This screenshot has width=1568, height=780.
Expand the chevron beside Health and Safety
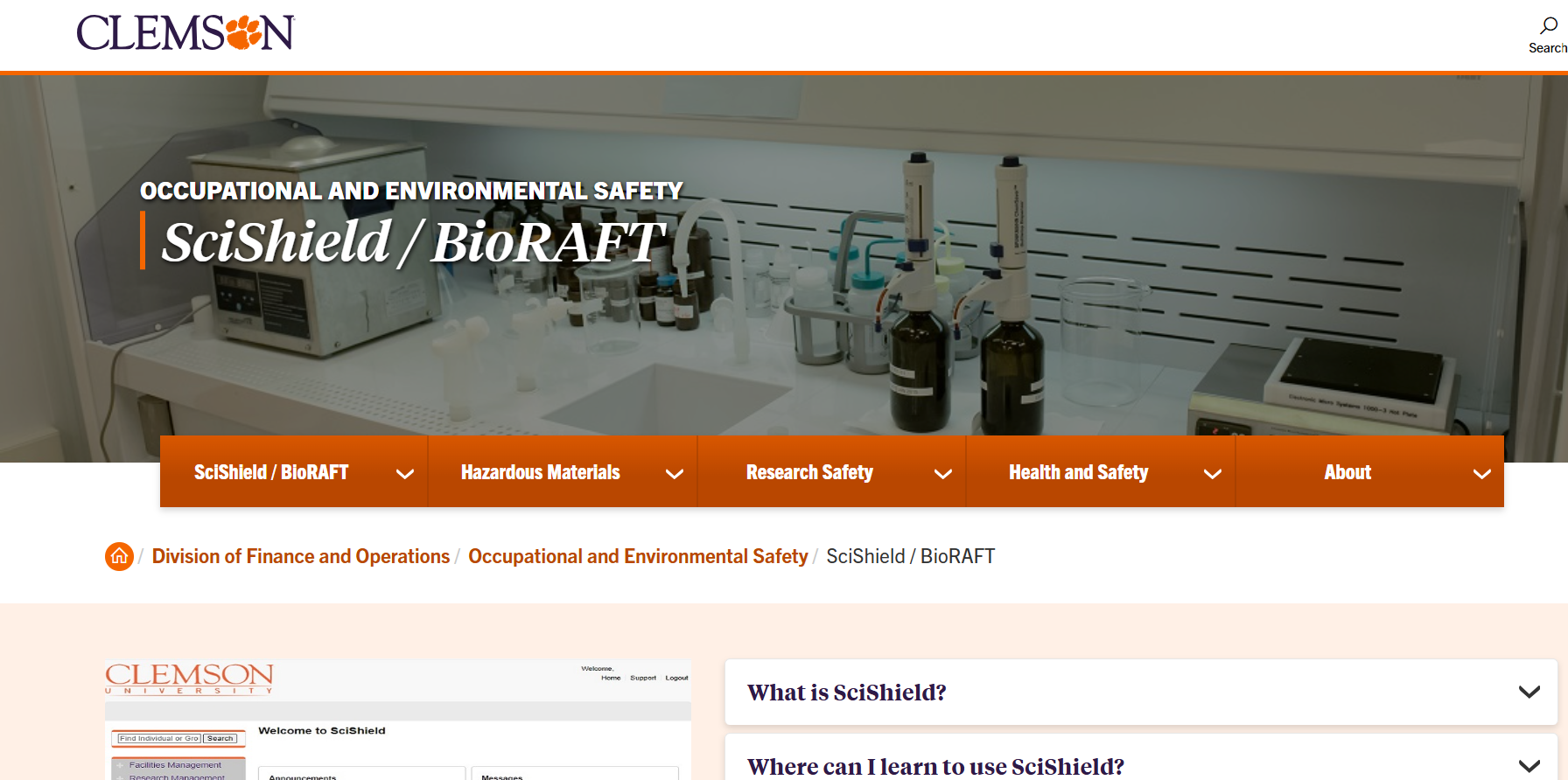[x=1213, y=474]
